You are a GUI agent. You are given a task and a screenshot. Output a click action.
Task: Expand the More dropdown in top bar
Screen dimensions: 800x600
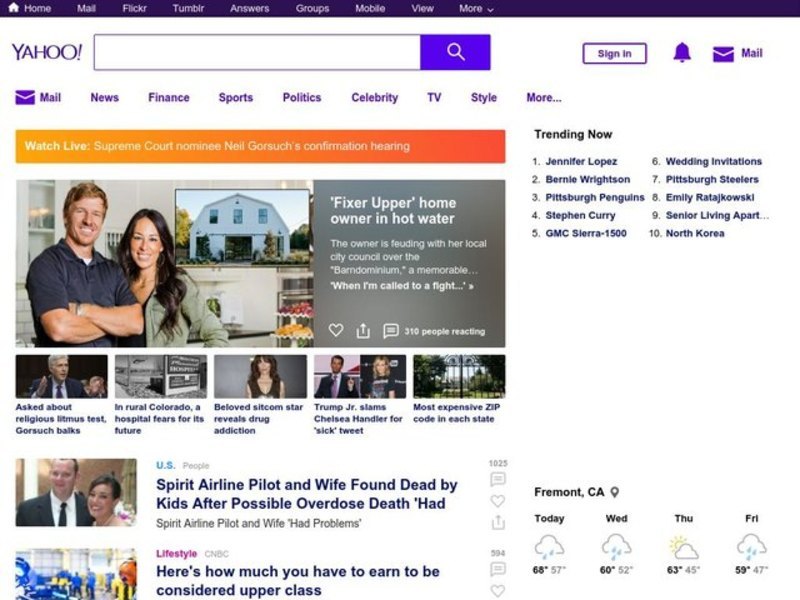point(476,8)
